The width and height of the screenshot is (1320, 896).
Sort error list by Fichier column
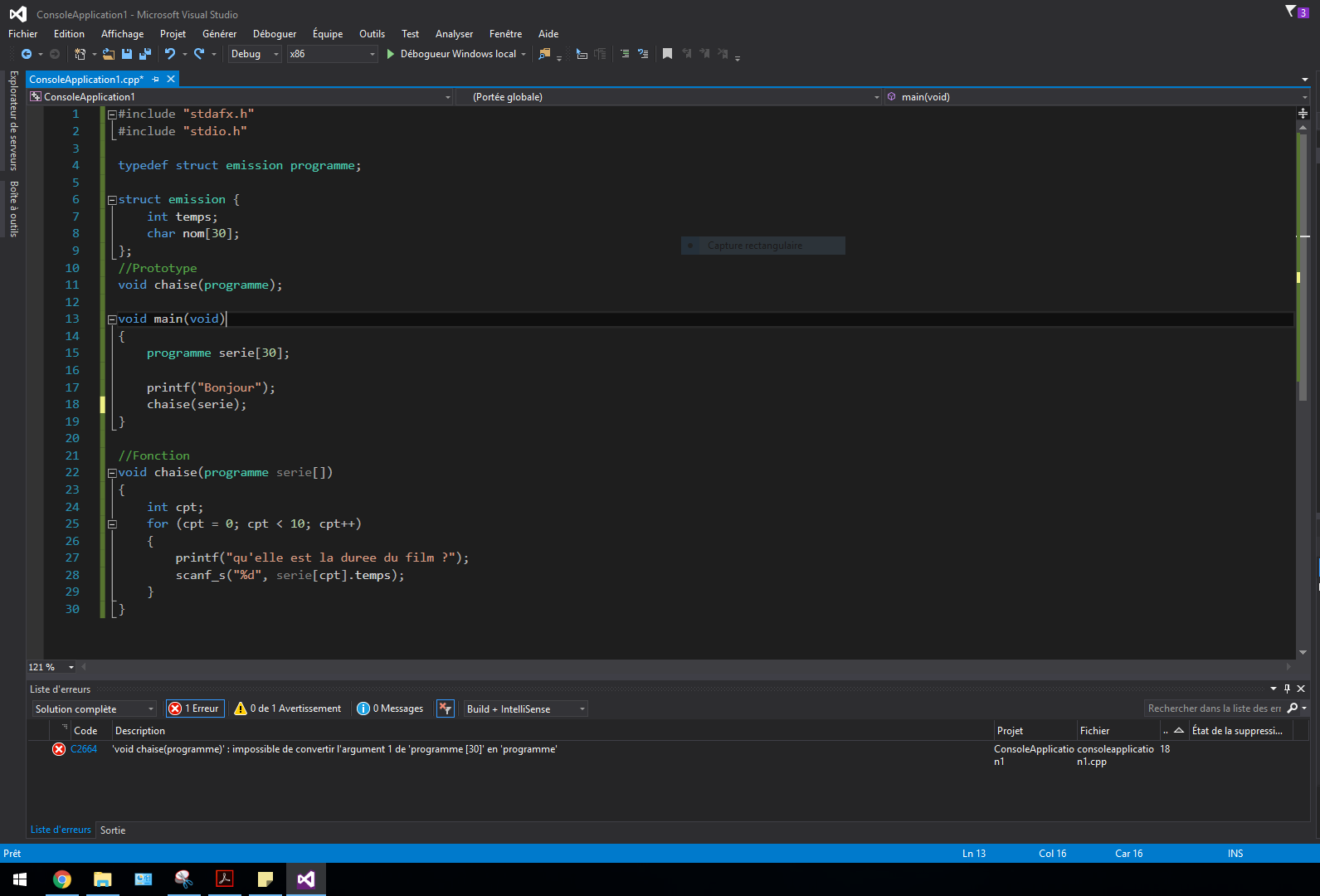(1118, 731)
